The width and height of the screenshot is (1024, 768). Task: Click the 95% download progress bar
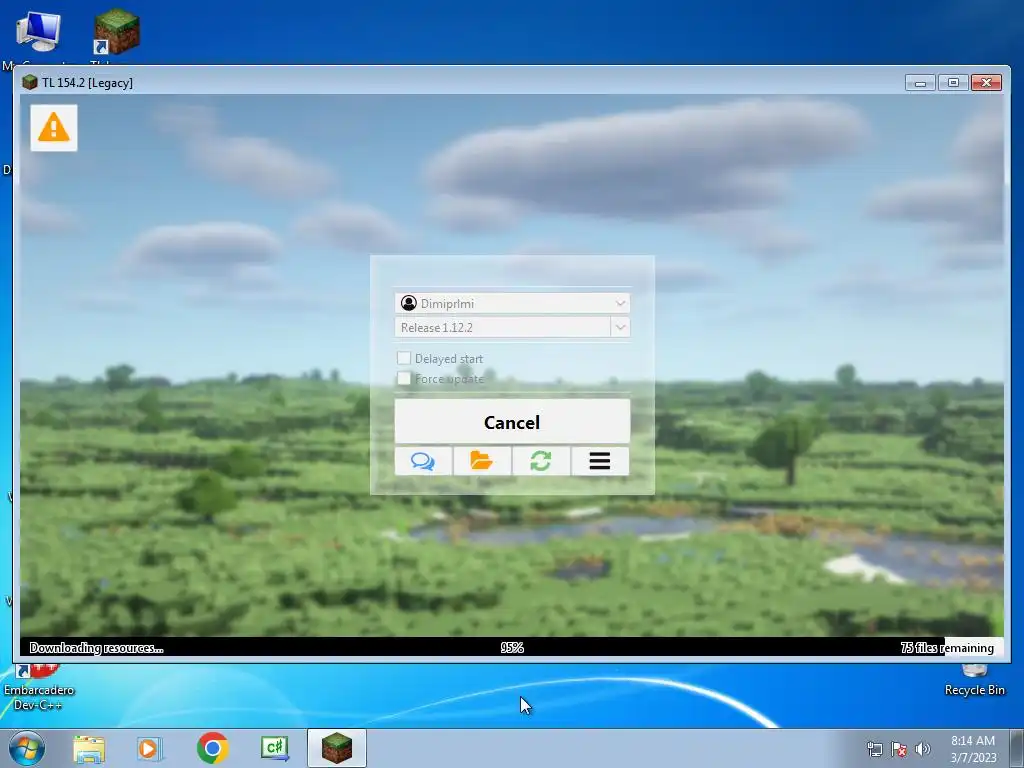pos(512,647)
